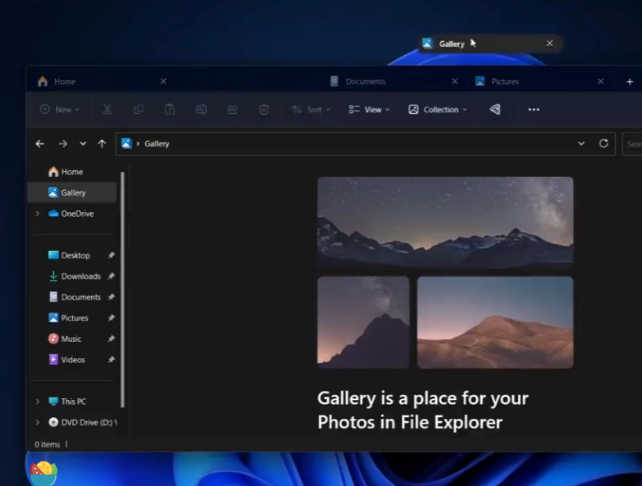Add a new tab with plus button
642x486 pixels.
(x=629, y=82)
